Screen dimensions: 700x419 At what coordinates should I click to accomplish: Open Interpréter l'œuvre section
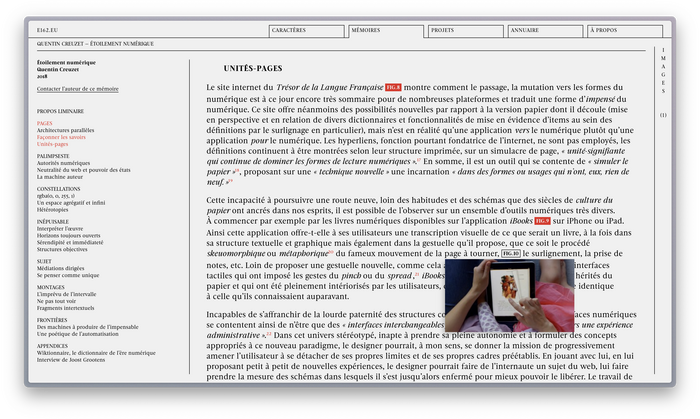[60, 228]
